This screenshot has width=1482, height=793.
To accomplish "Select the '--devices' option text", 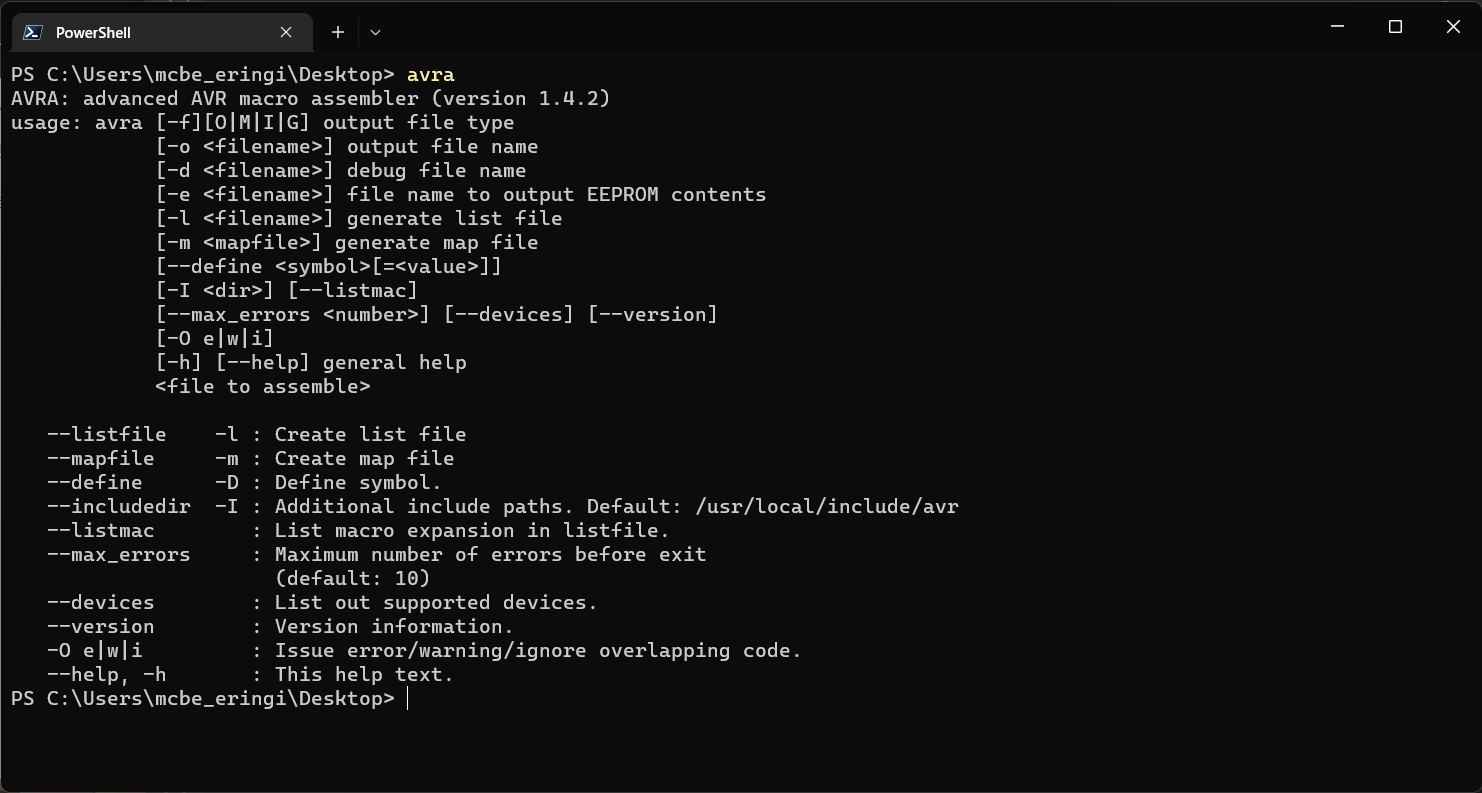I will [99, 602].
